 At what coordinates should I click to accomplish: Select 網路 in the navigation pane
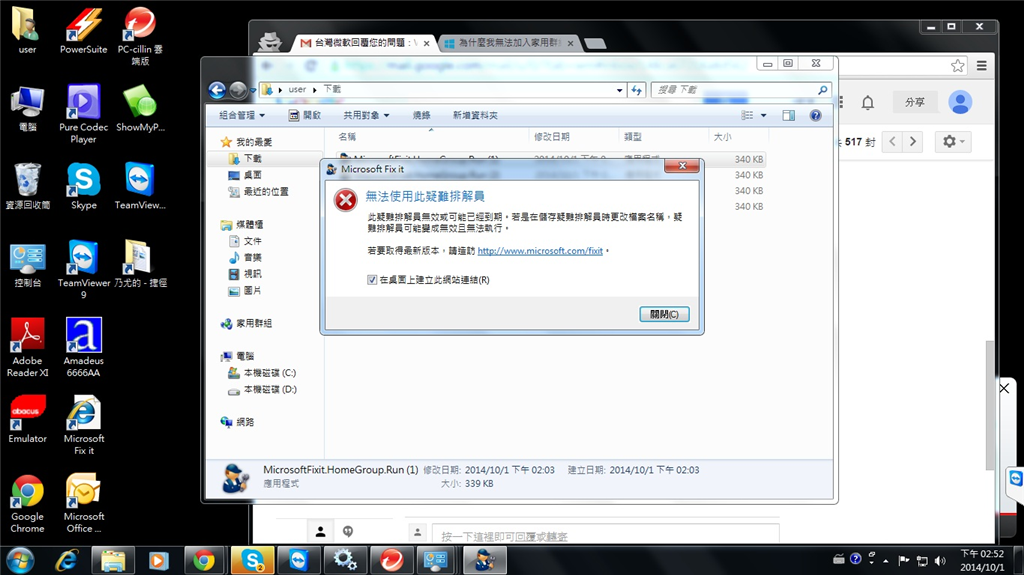click(x=238, y=422)
